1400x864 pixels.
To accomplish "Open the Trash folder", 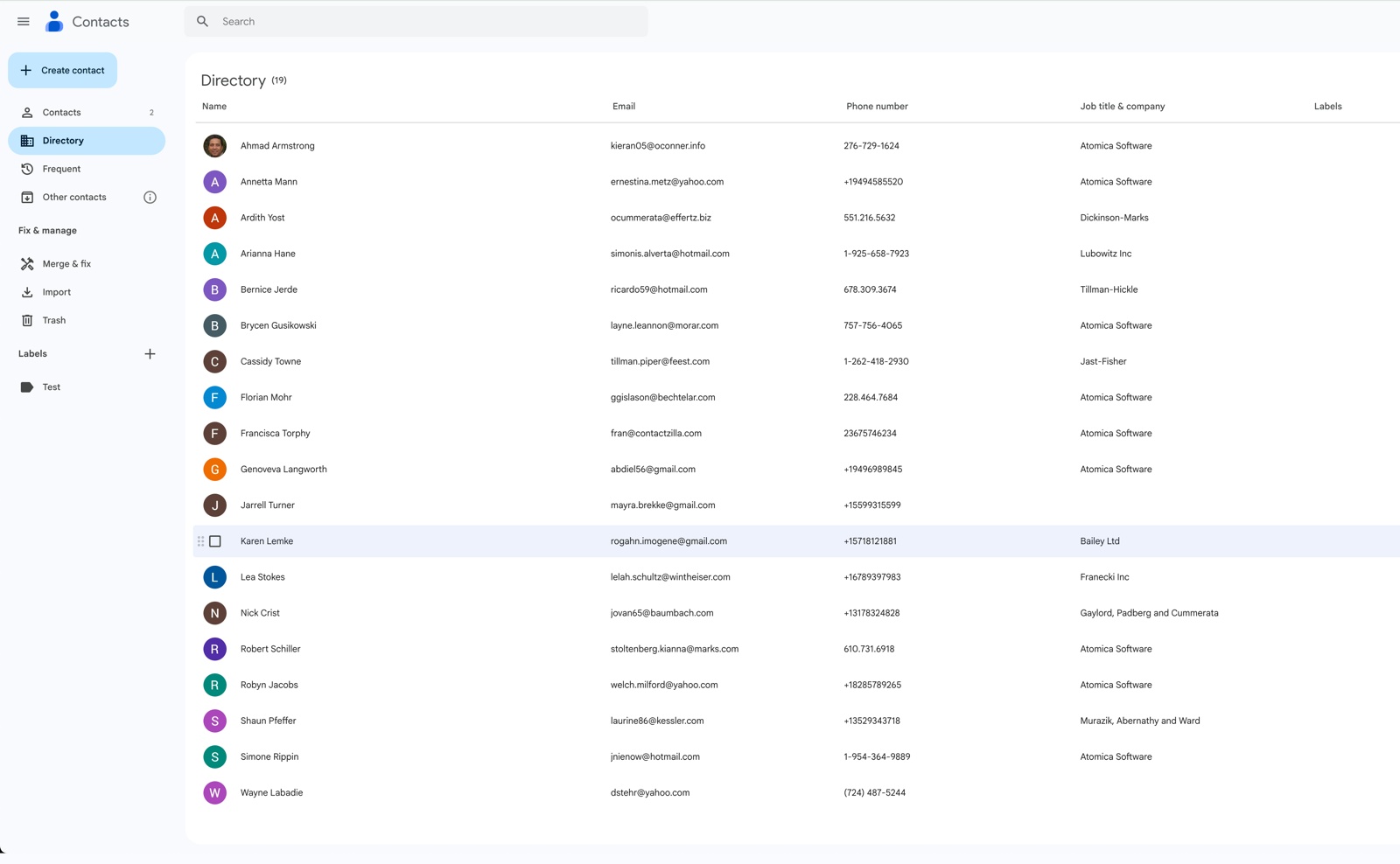I will pos(87,321).
